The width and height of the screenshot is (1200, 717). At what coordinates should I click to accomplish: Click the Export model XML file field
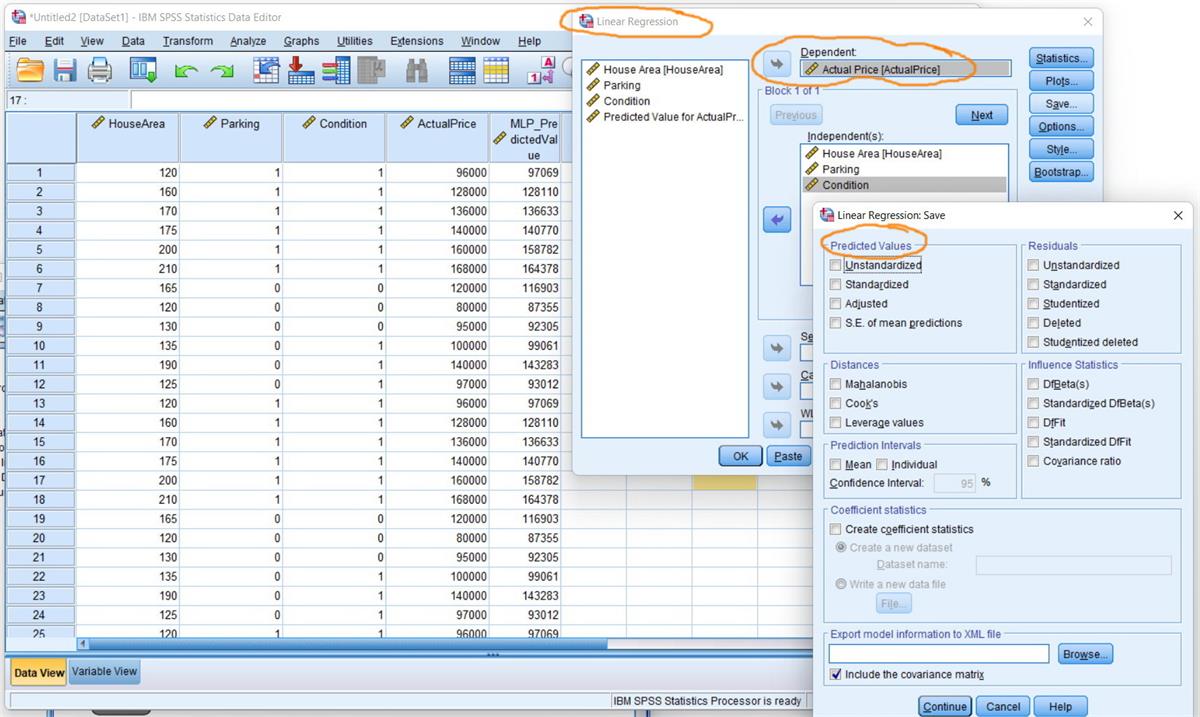[938, 654]
